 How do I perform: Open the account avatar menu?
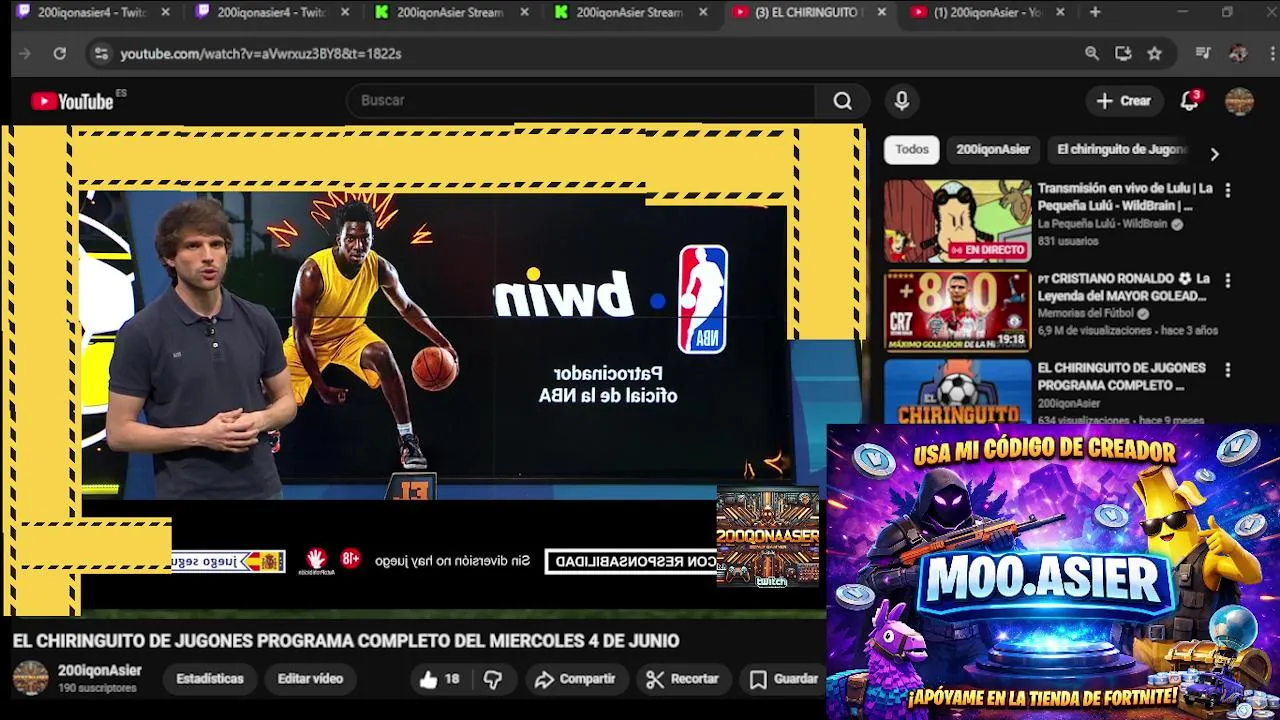pyautogui.click(x=1239, y=101)
